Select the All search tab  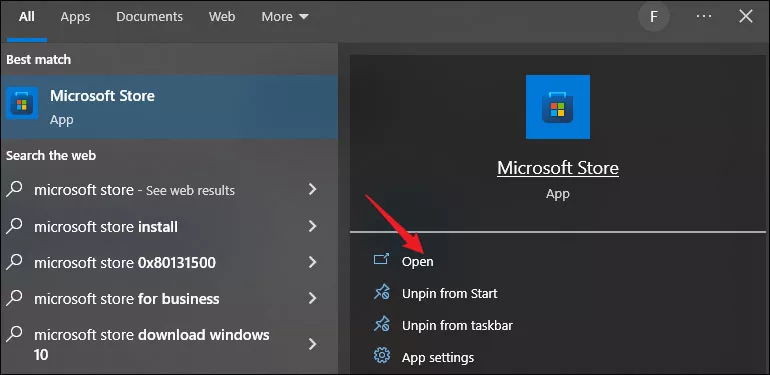(x=27, y=17)
